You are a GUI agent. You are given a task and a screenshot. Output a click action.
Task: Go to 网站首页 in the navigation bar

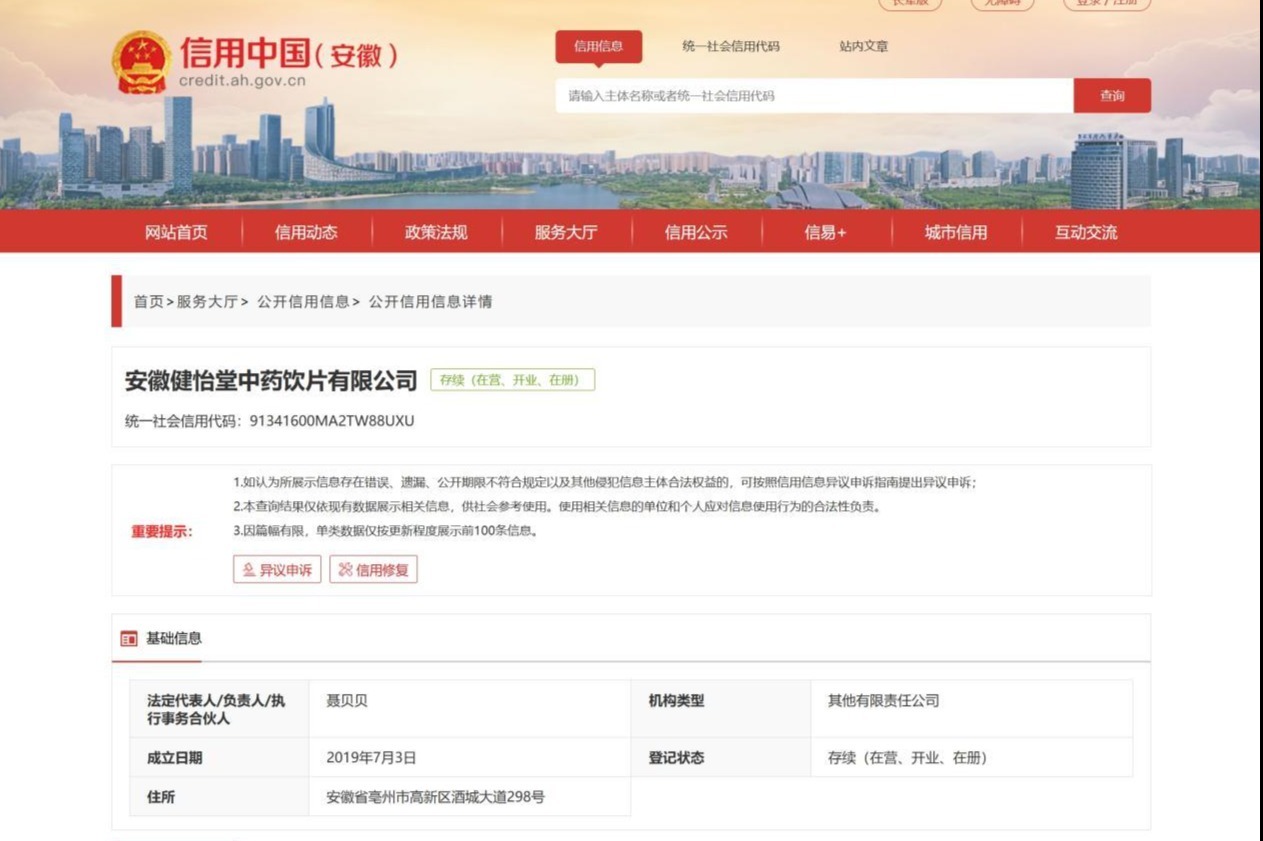pyautogui.click(x=177, y=232)
